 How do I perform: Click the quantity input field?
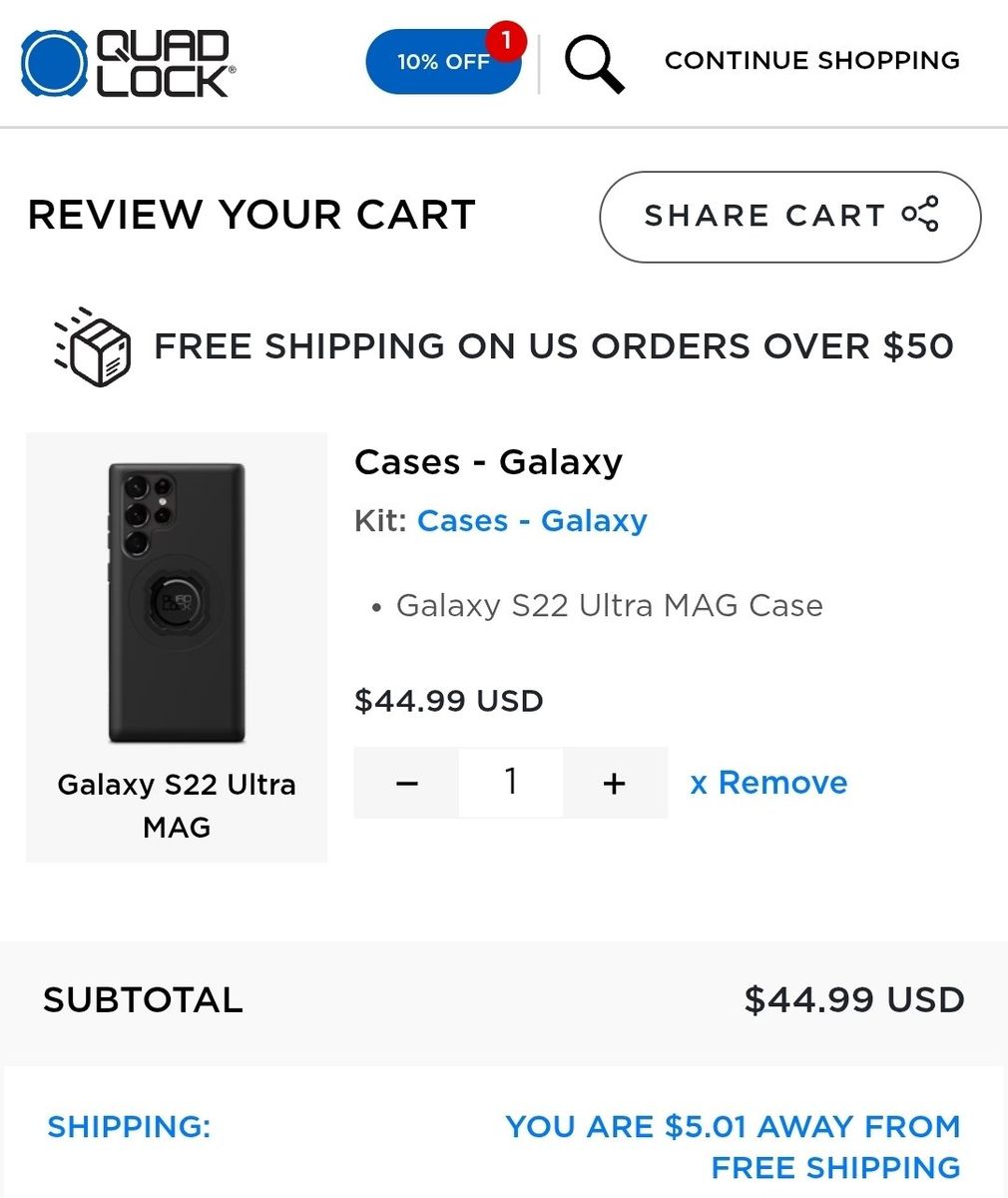pos(511,783)
